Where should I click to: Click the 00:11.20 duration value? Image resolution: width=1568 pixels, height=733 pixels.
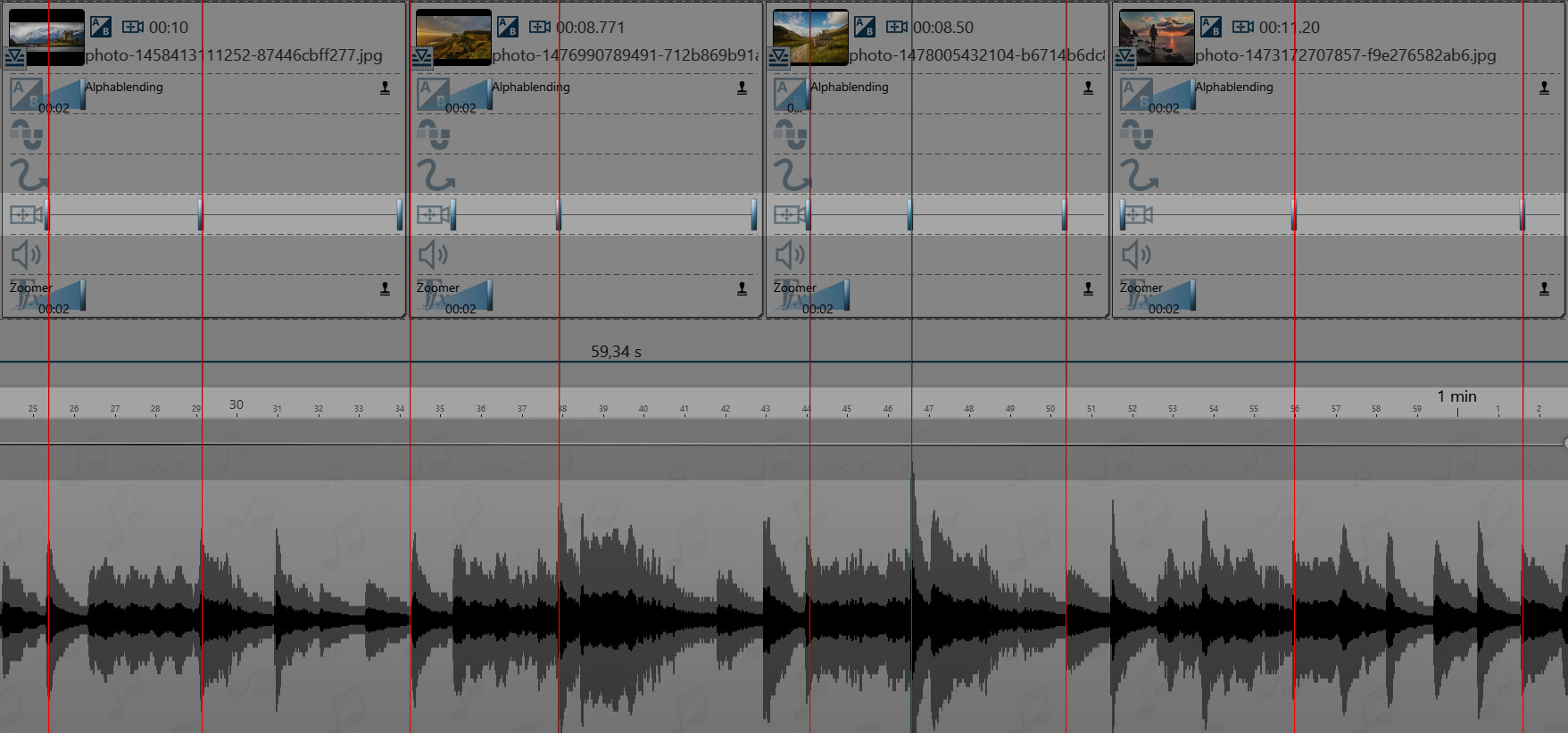pyautogui.click(x=1289, y=28)
